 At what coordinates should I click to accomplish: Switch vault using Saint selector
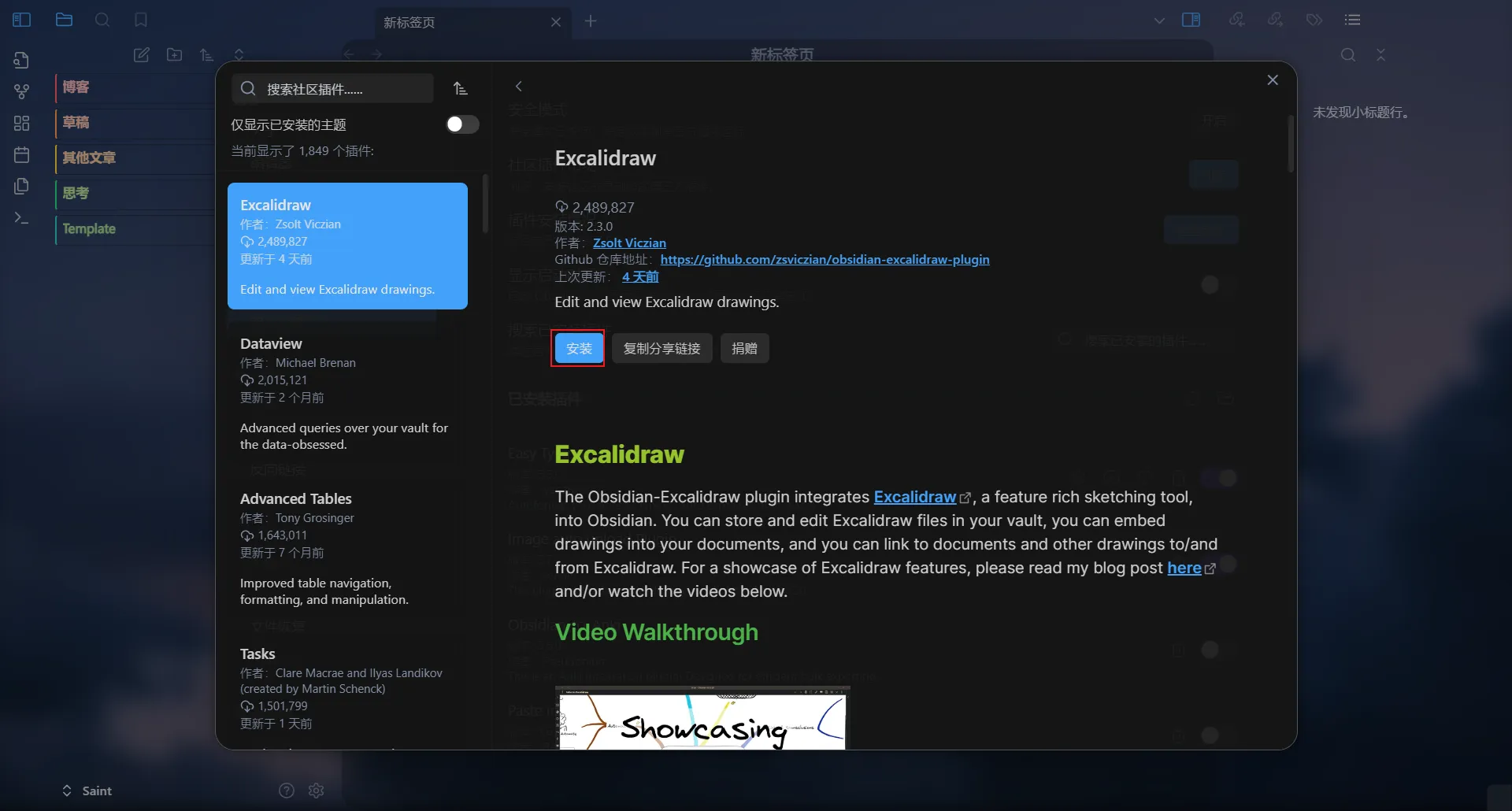(x=87, y=791)
